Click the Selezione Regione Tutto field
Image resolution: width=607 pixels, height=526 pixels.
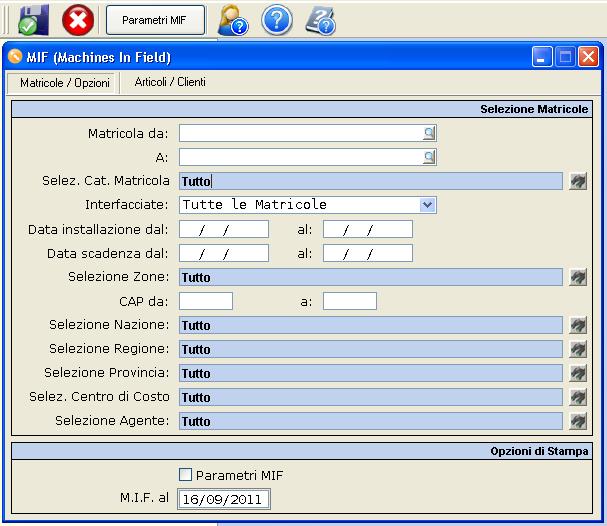click(370, 349)
